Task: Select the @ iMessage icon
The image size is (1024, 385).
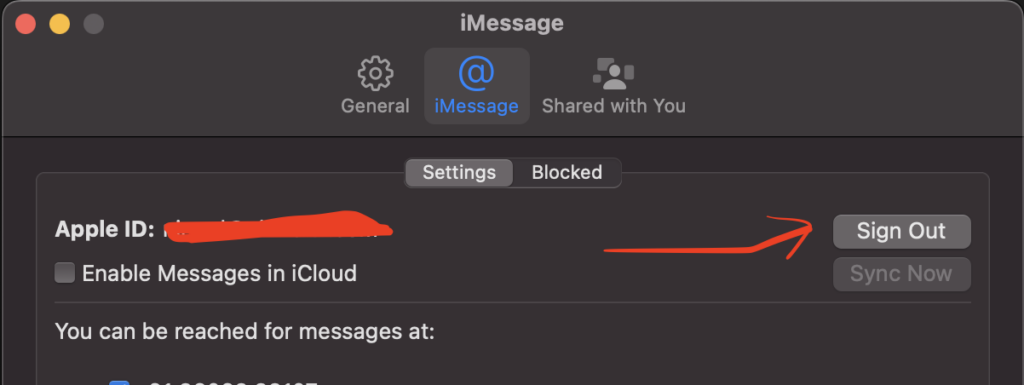Action: tap(477, 73)
